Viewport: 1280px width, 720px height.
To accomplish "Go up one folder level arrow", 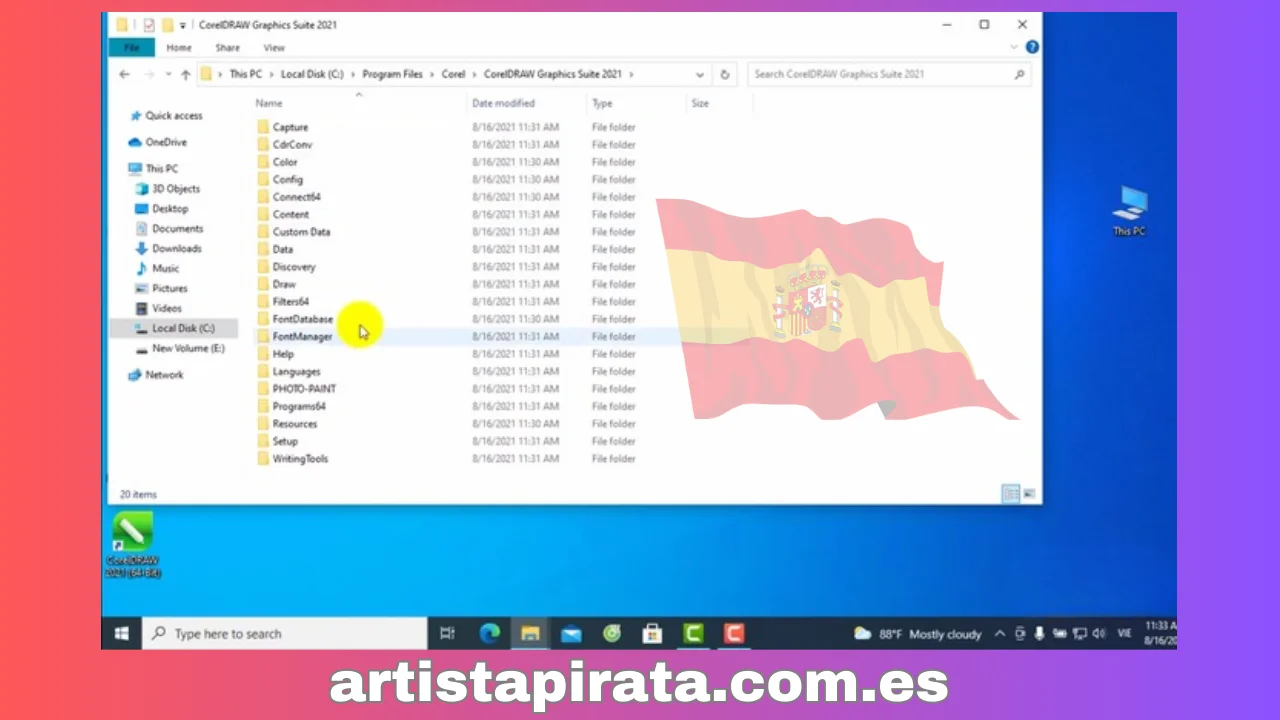I will click(x=185, y=74).
